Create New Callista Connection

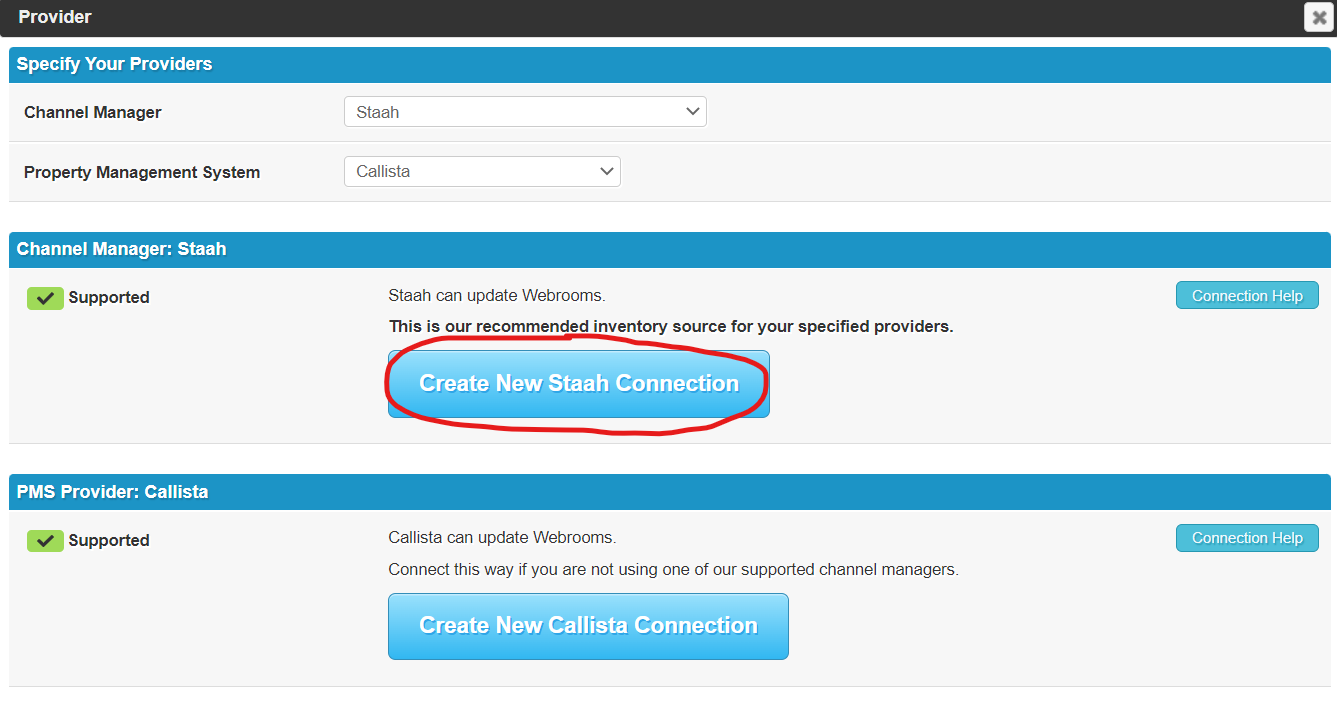(588, 626)
